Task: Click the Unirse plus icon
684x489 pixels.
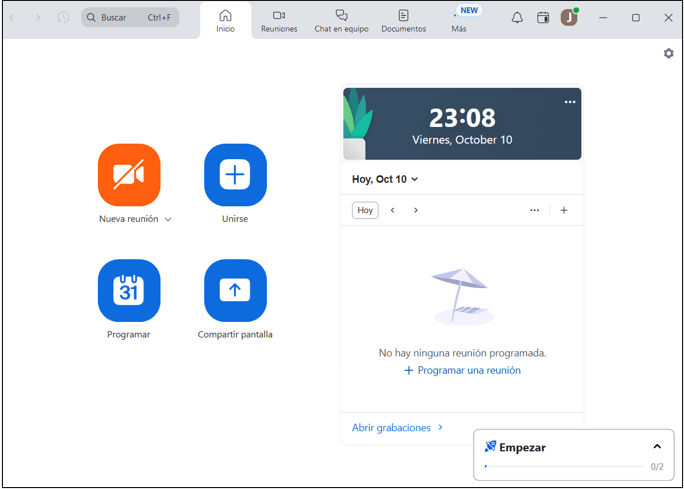Action: pyautogui.click(x=235, y=175)
